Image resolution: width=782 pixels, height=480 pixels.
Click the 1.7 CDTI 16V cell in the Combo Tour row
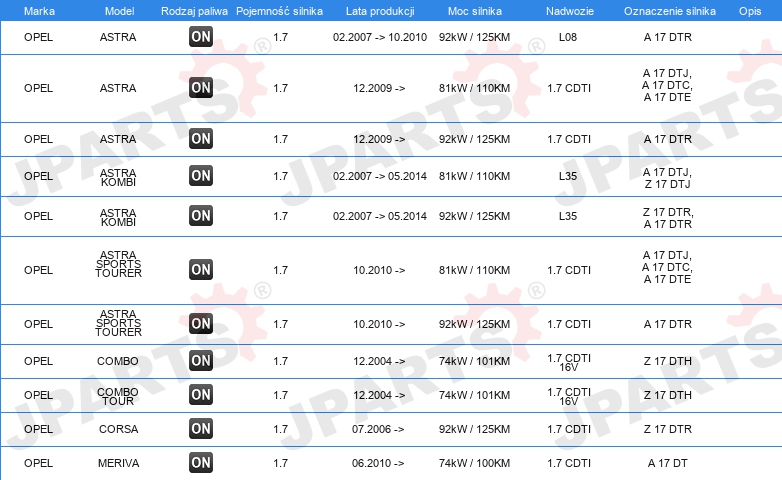(569, 397)
